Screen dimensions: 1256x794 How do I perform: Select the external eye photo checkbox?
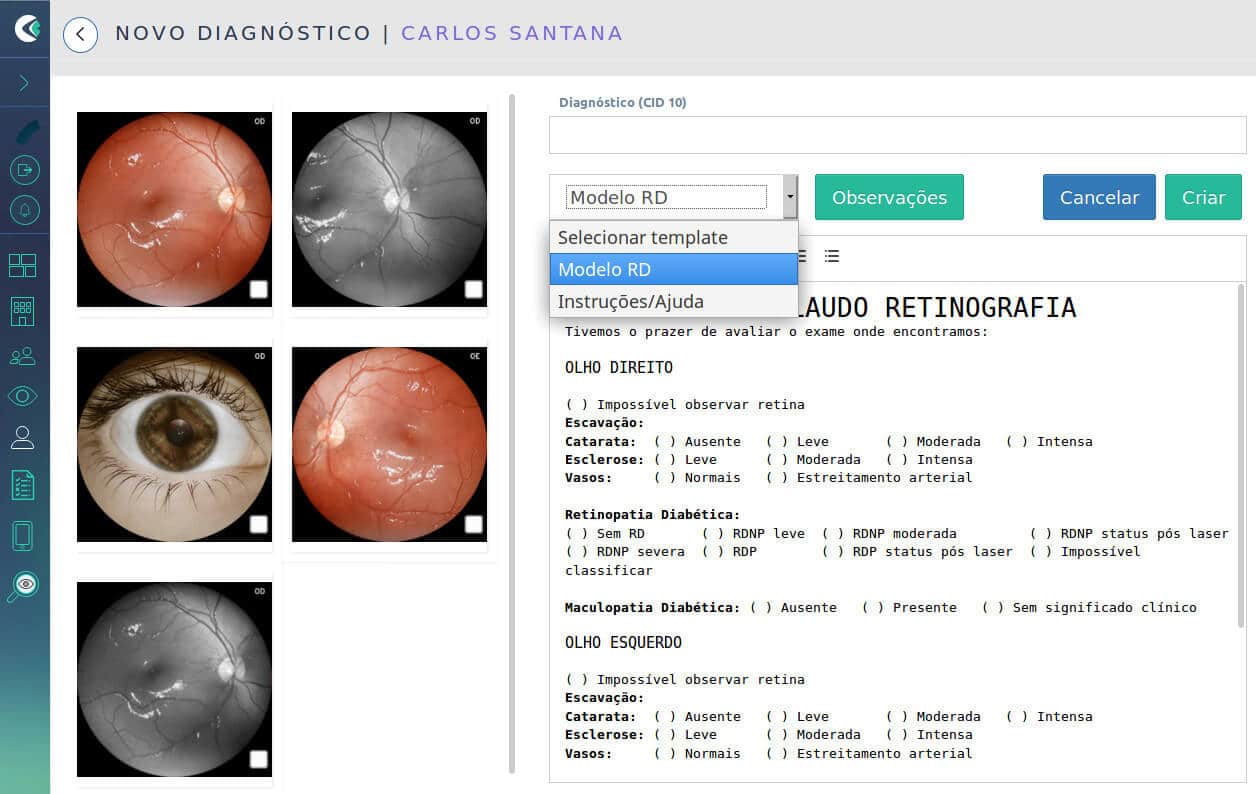pyautogui.click(x=258, y=524)
